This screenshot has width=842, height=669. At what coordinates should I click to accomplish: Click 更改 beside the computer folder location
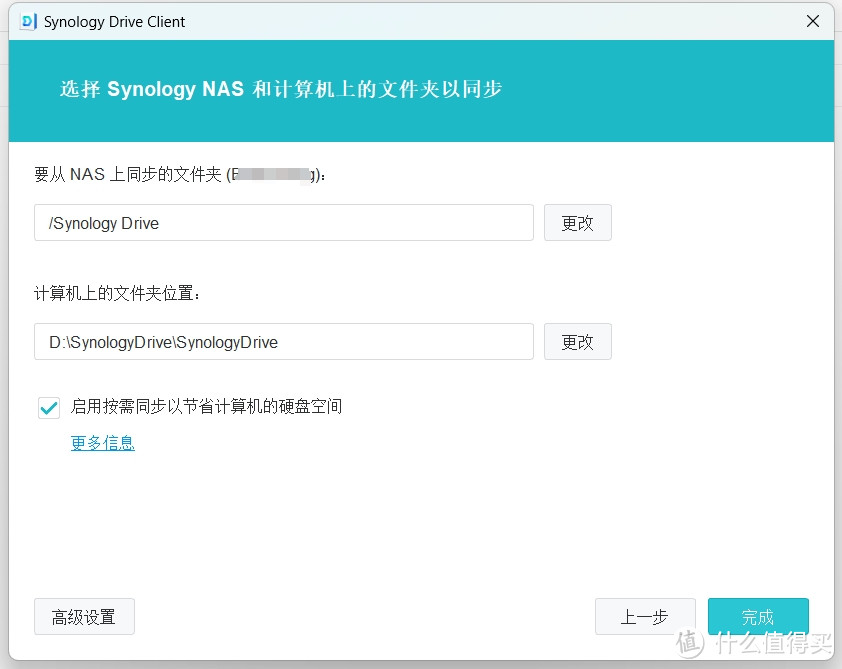[577, 341]
